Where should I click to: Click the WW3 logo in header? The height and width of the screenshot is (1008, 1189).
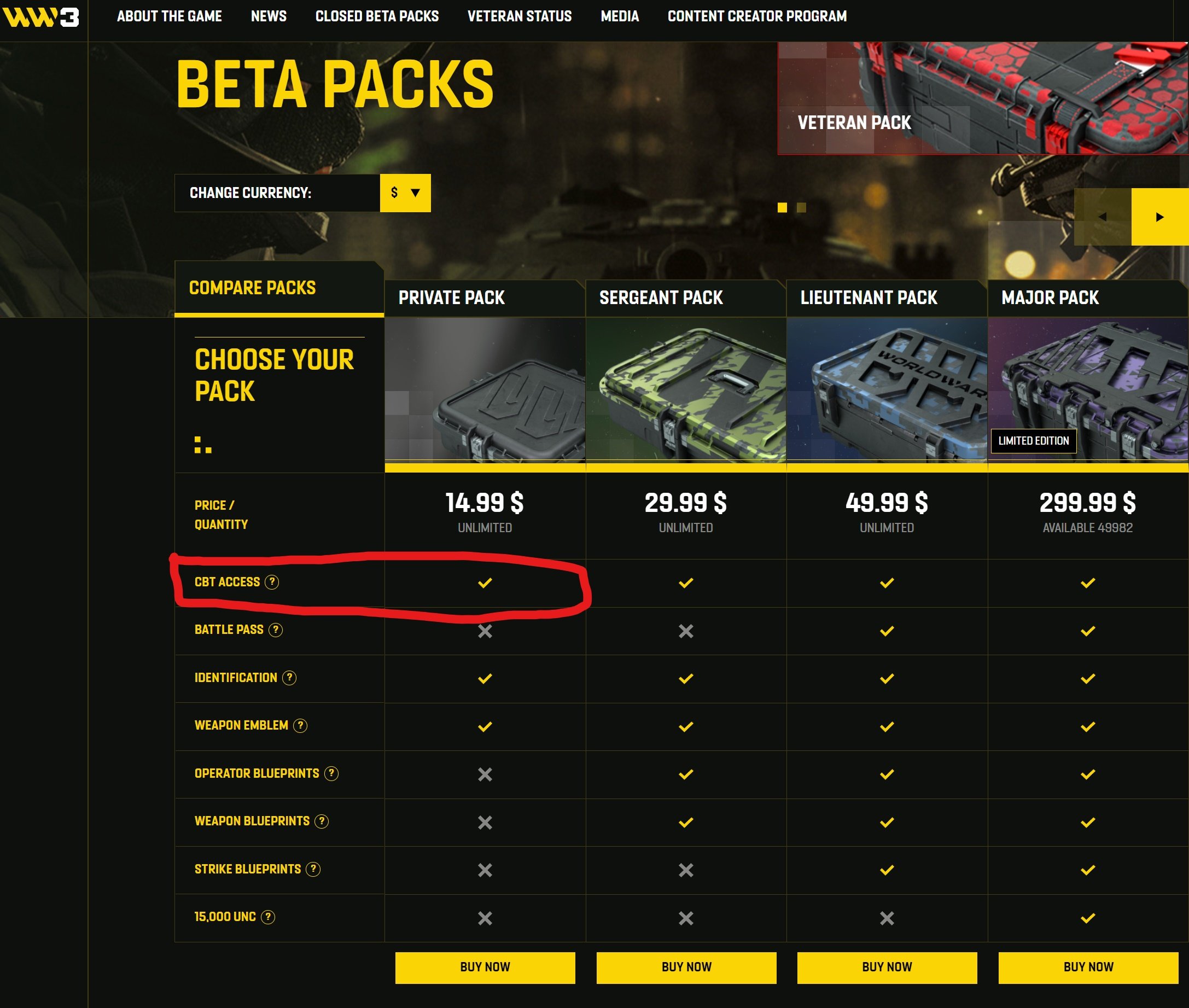tap(40, 16)
